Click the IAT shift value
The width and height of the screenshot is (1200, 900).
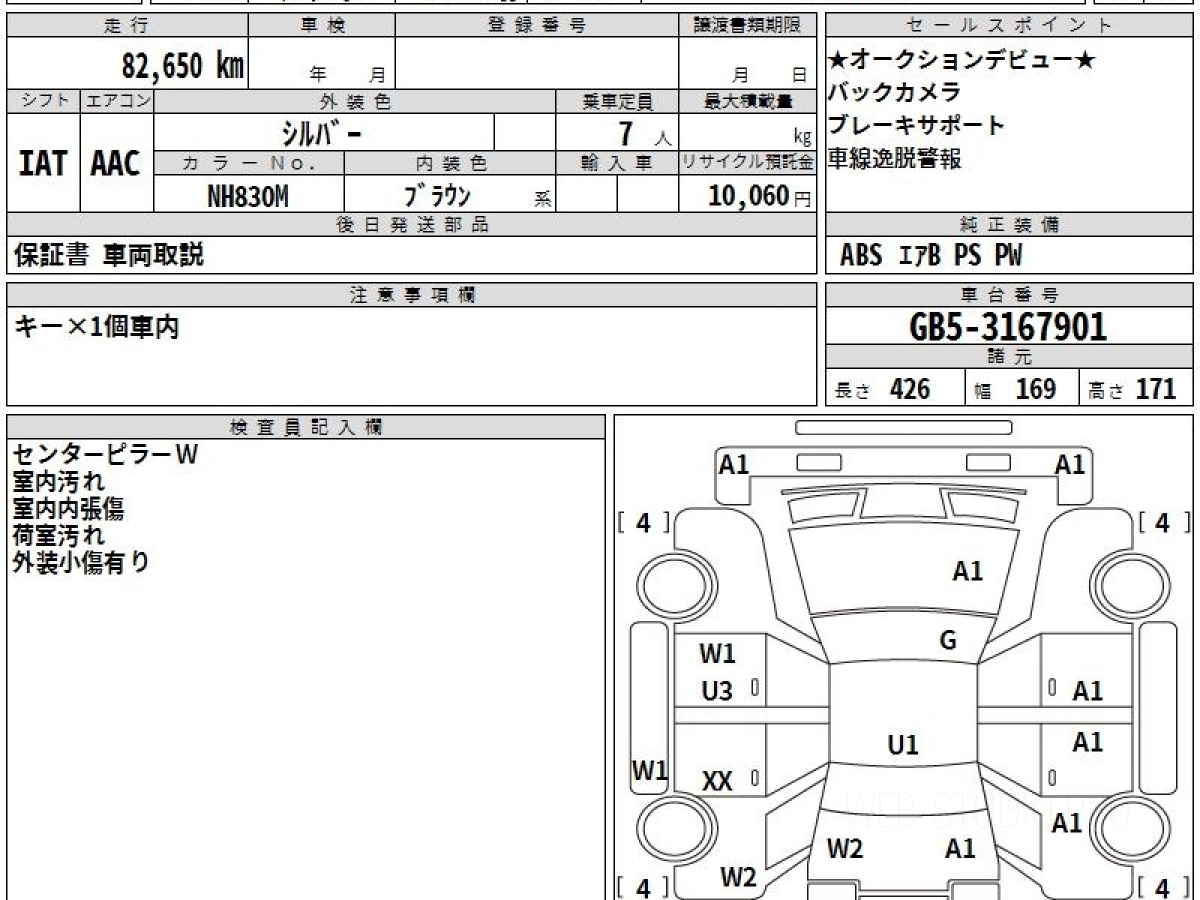tap(43, 164)
